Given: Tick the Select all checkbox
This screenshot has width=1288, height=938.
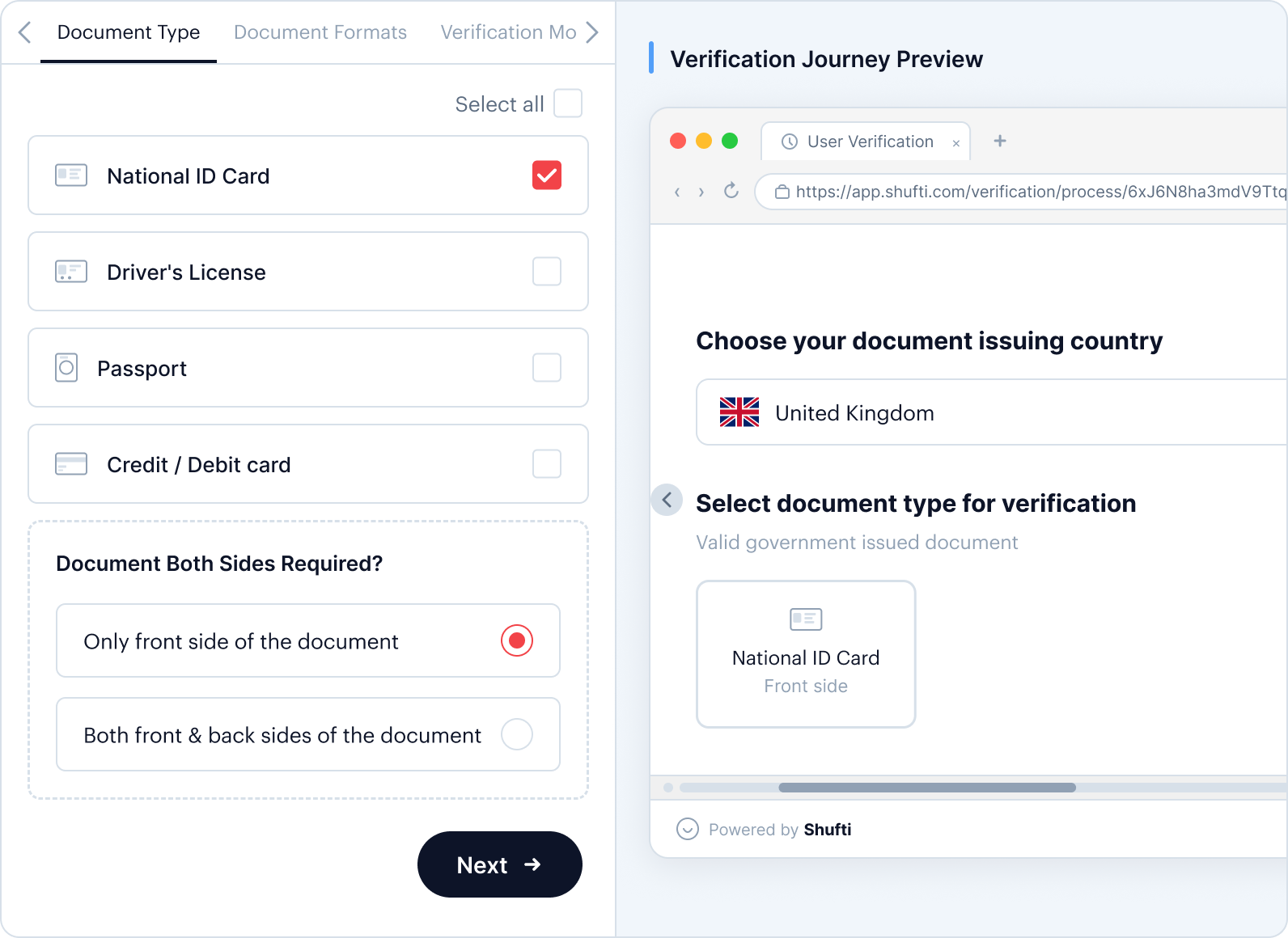Looking at the screenshot, I should pos(568,104).
